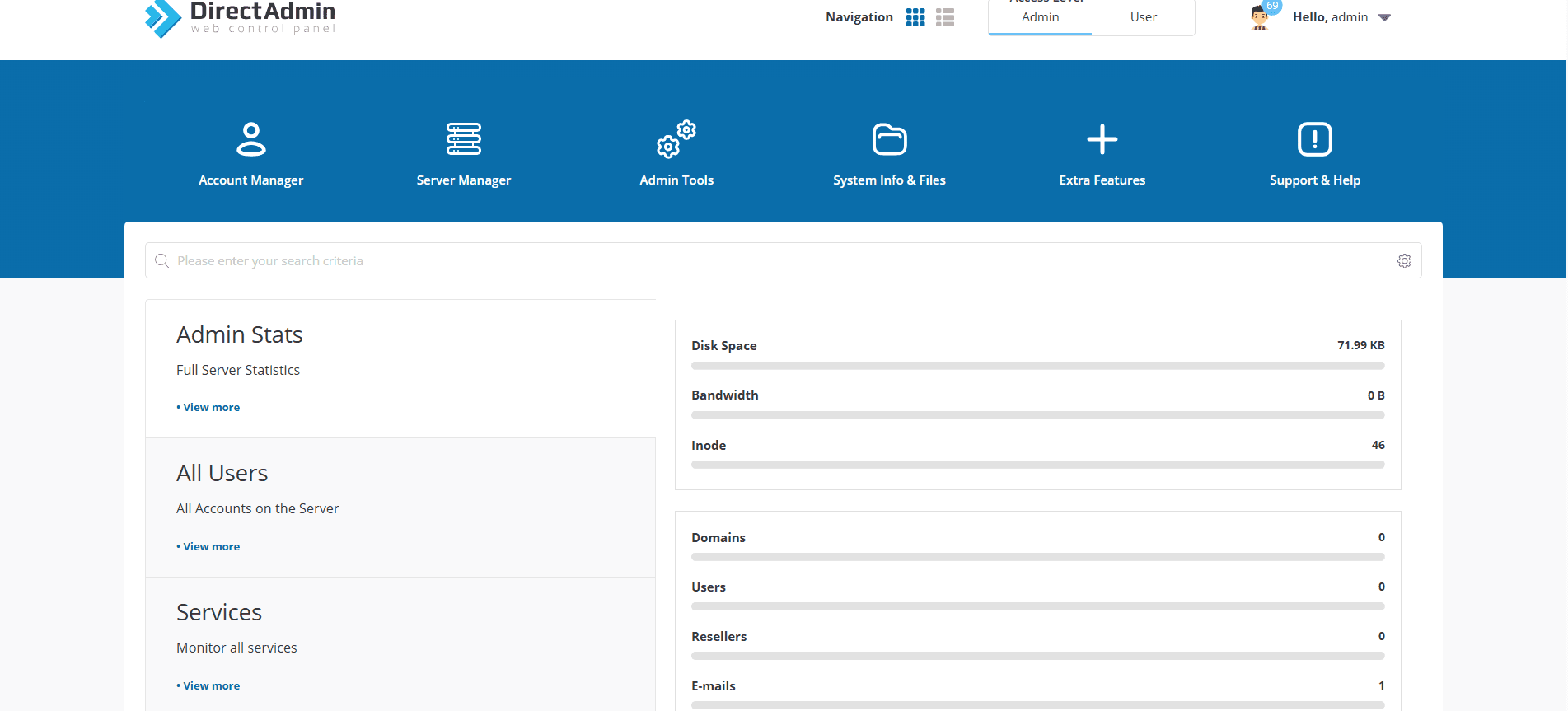Open the Admin Tools gears icon
This screenshot has width=1568, height=711.
(x=676, y=139)
